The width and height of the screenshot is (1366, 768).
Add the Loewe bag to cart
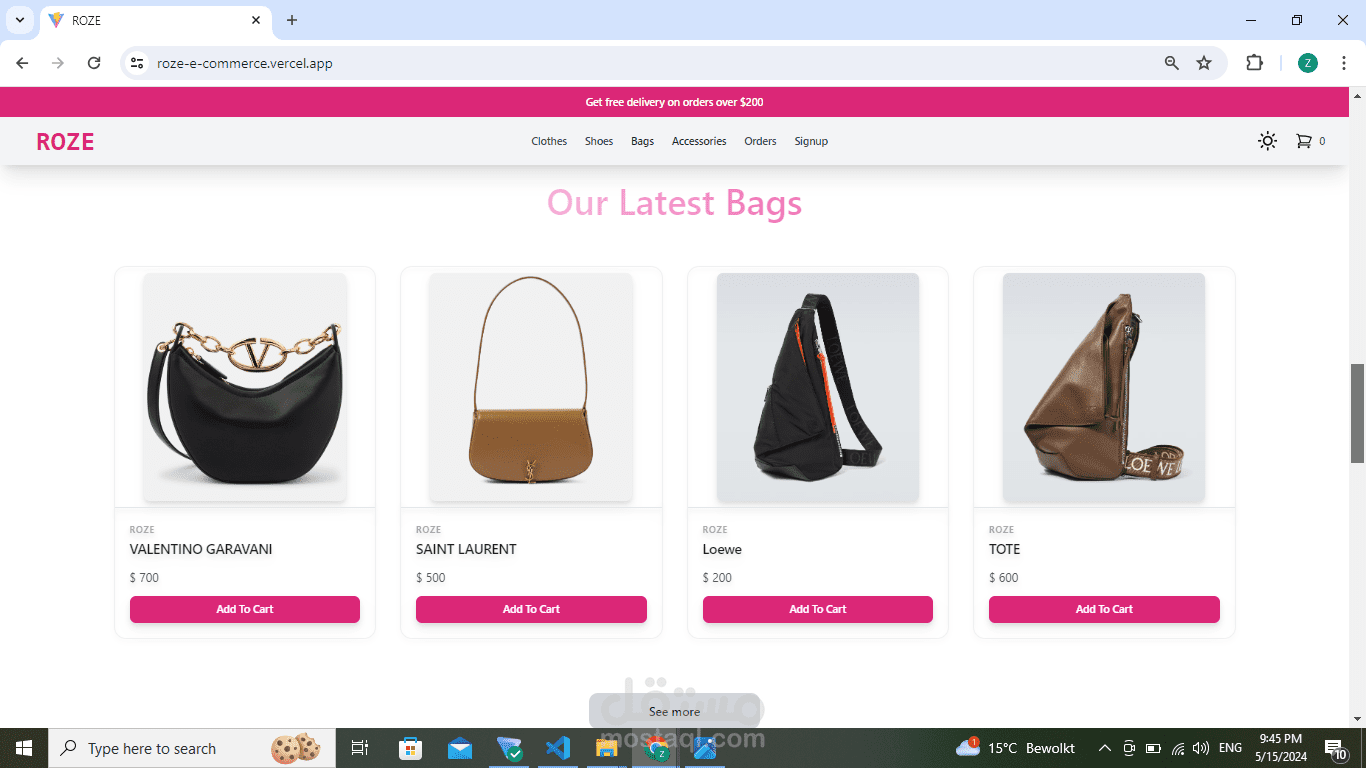[818, 609]
